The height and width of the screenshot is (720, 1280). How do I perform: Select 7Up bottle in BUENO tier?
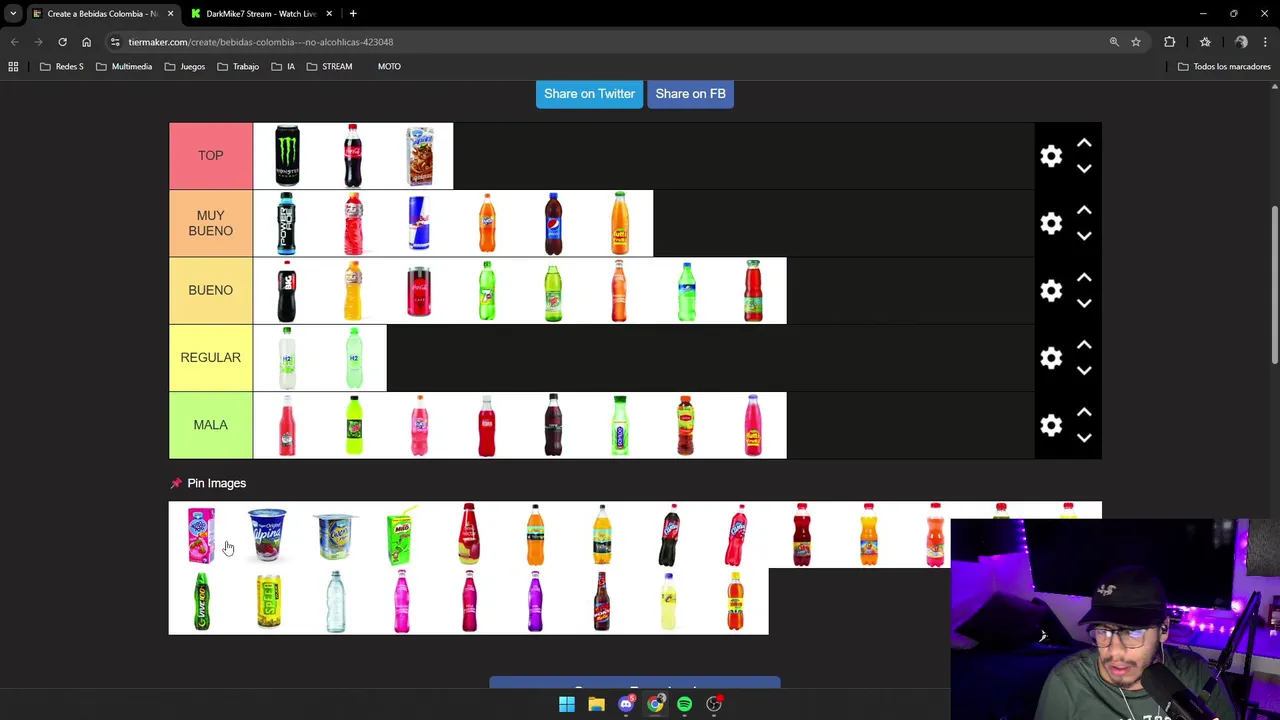pos(487,290)
